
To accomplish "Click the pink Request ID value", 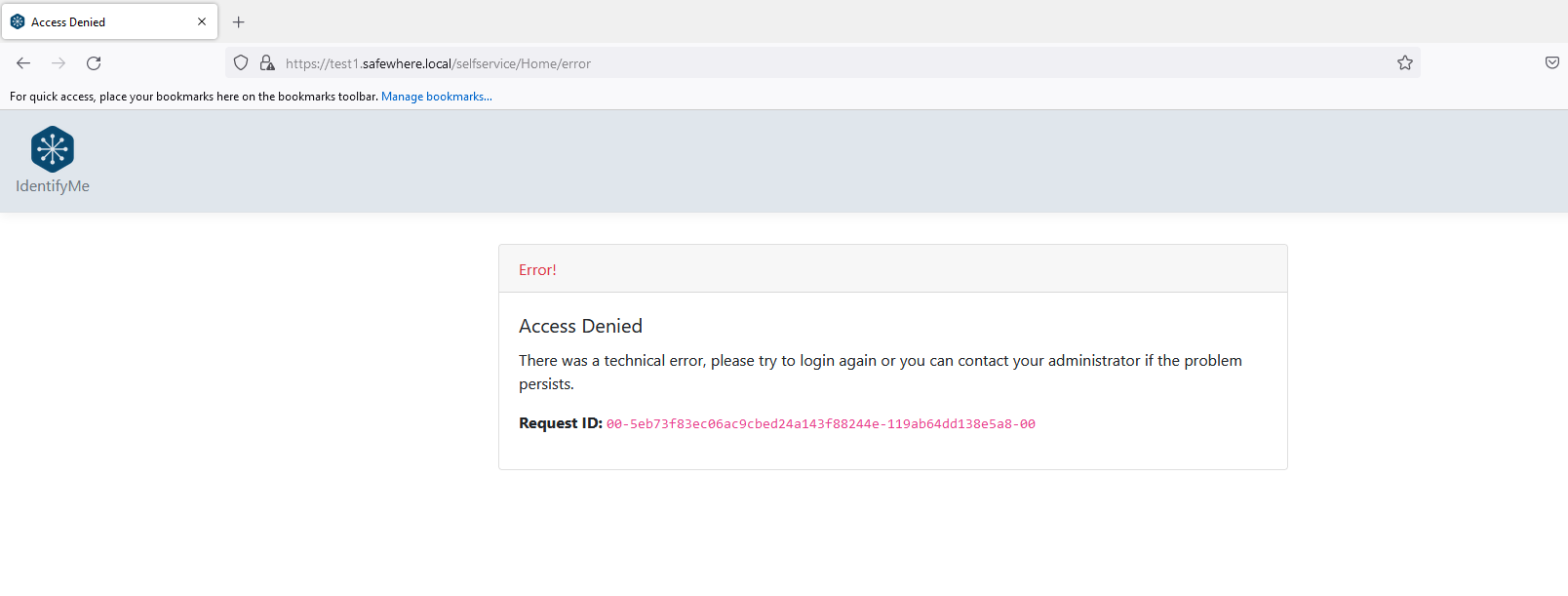I will tap(820, 424).
